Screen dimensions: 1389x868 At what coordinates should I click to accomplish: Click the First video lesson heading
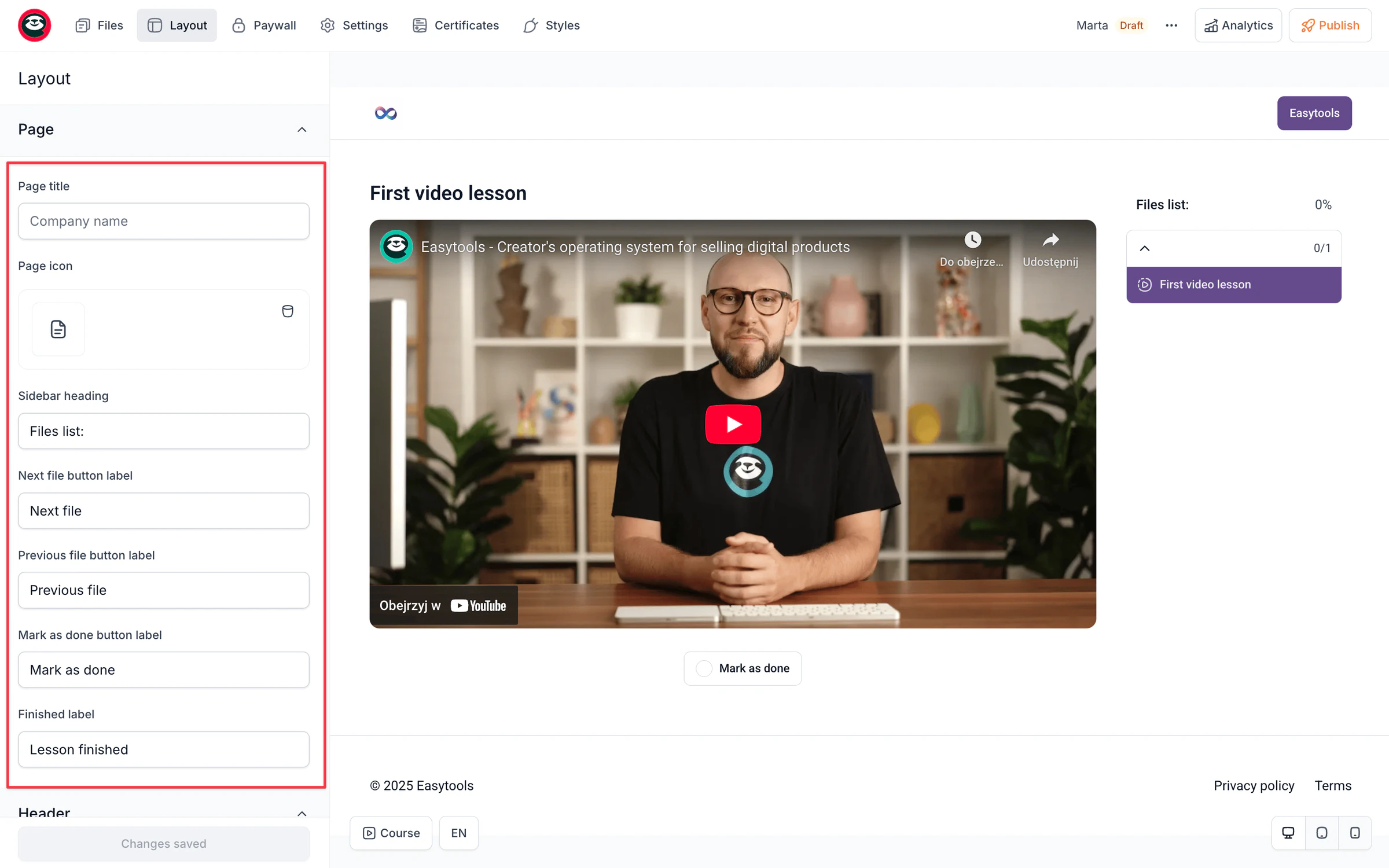click(449, 193)
